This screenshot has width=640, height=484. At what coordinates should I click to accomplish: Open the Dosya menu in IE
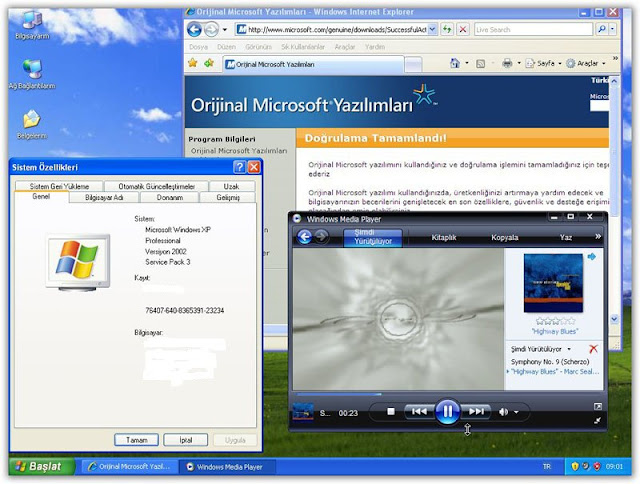coord(198,47)
